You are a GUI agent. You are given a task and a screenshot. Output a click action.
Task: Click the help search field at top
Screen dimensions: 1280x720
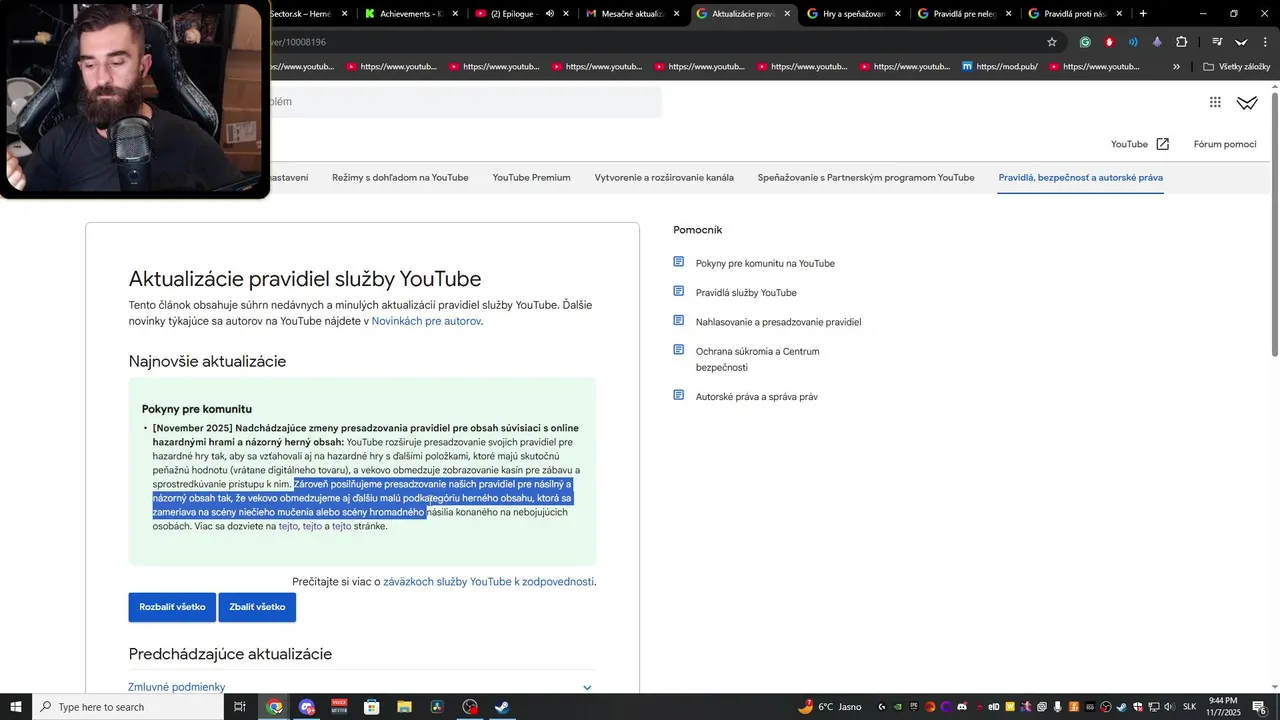465,102
